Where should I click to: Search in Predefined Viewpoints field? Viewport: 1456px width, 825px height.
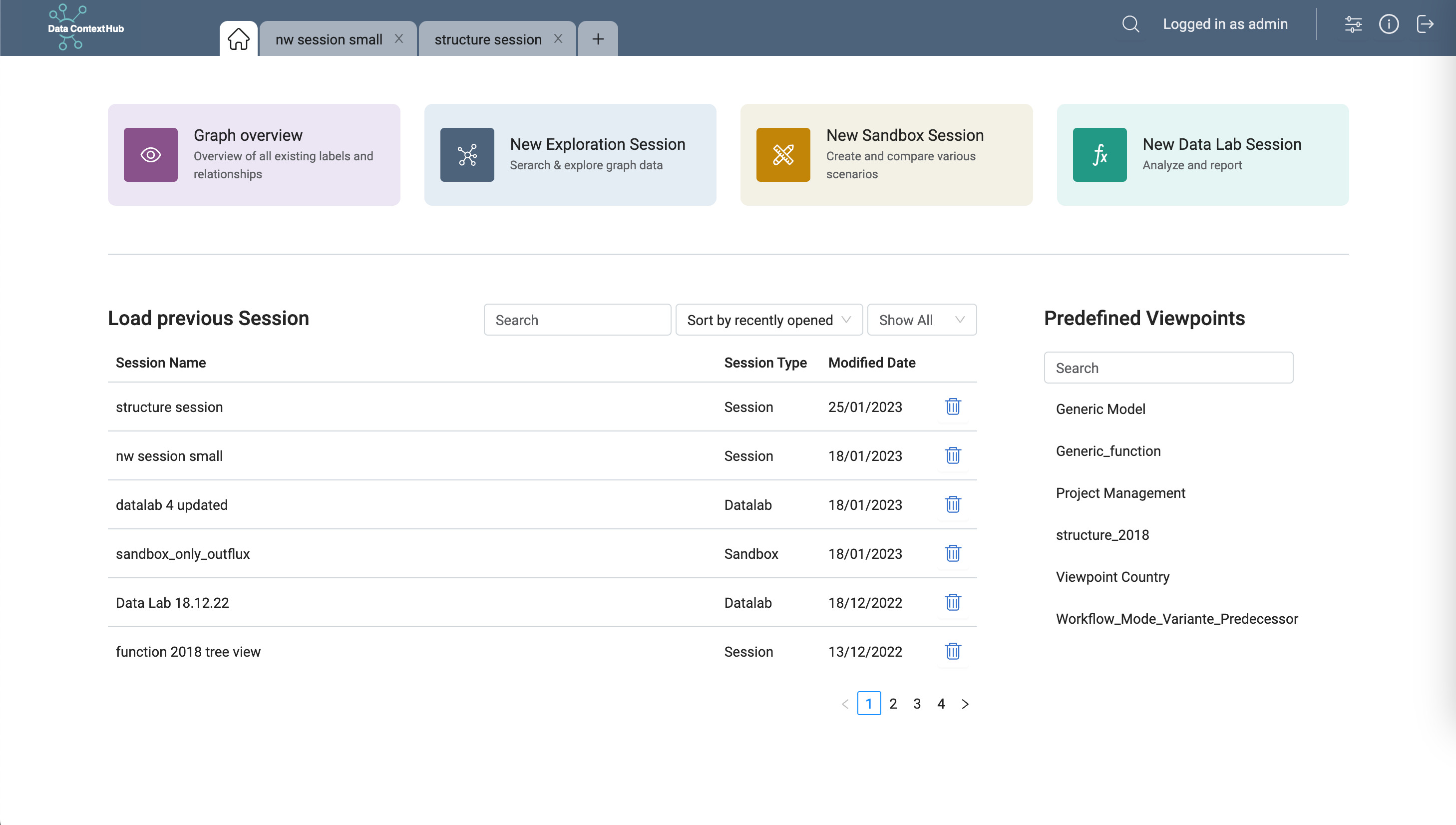1168,367
